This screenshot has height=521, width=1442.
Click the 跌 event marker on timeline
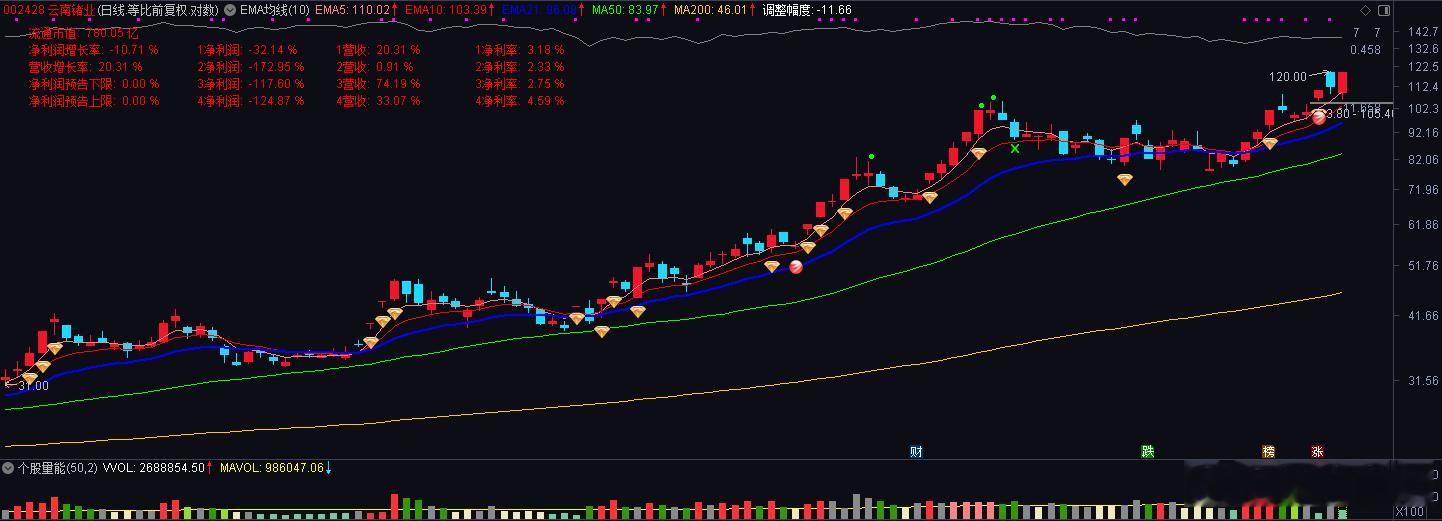click(1148, 451)
